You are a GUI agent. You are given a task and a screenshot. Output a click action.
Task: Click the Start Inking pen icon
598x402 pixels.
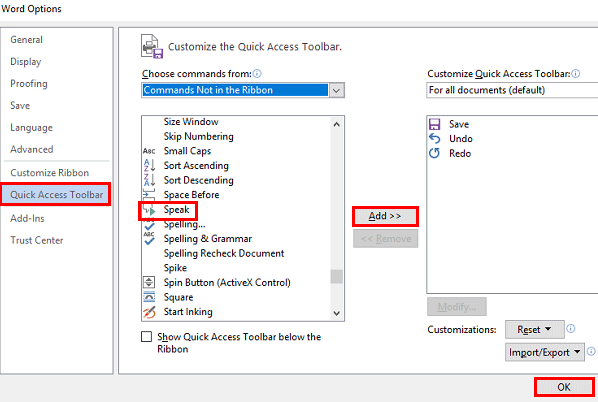tap(149, 312)
